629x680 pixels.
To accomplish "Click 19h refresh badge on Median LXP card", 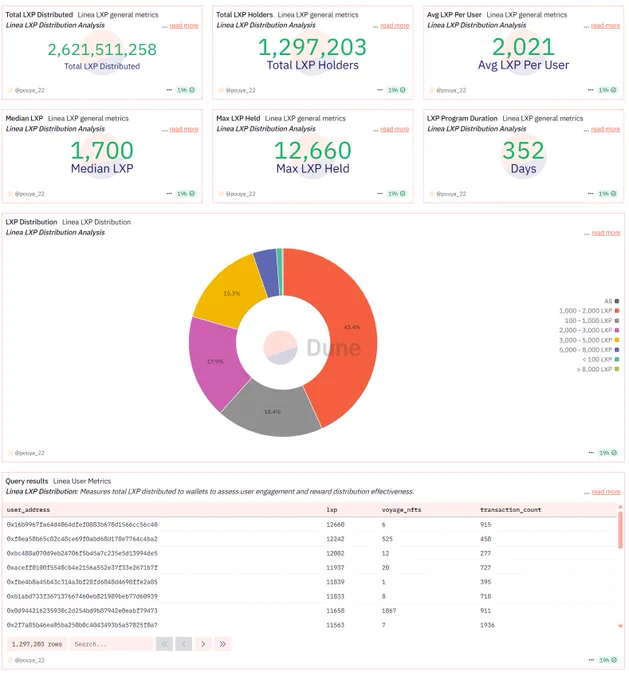I will pyautogui.click(x=186, y=194).
